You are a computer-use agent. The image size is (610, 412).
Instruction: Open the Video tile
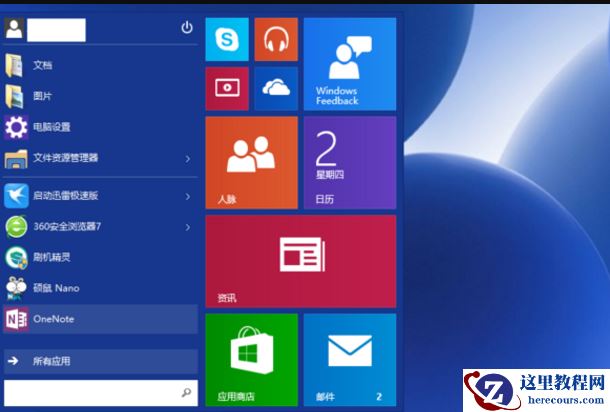(227, 88)
